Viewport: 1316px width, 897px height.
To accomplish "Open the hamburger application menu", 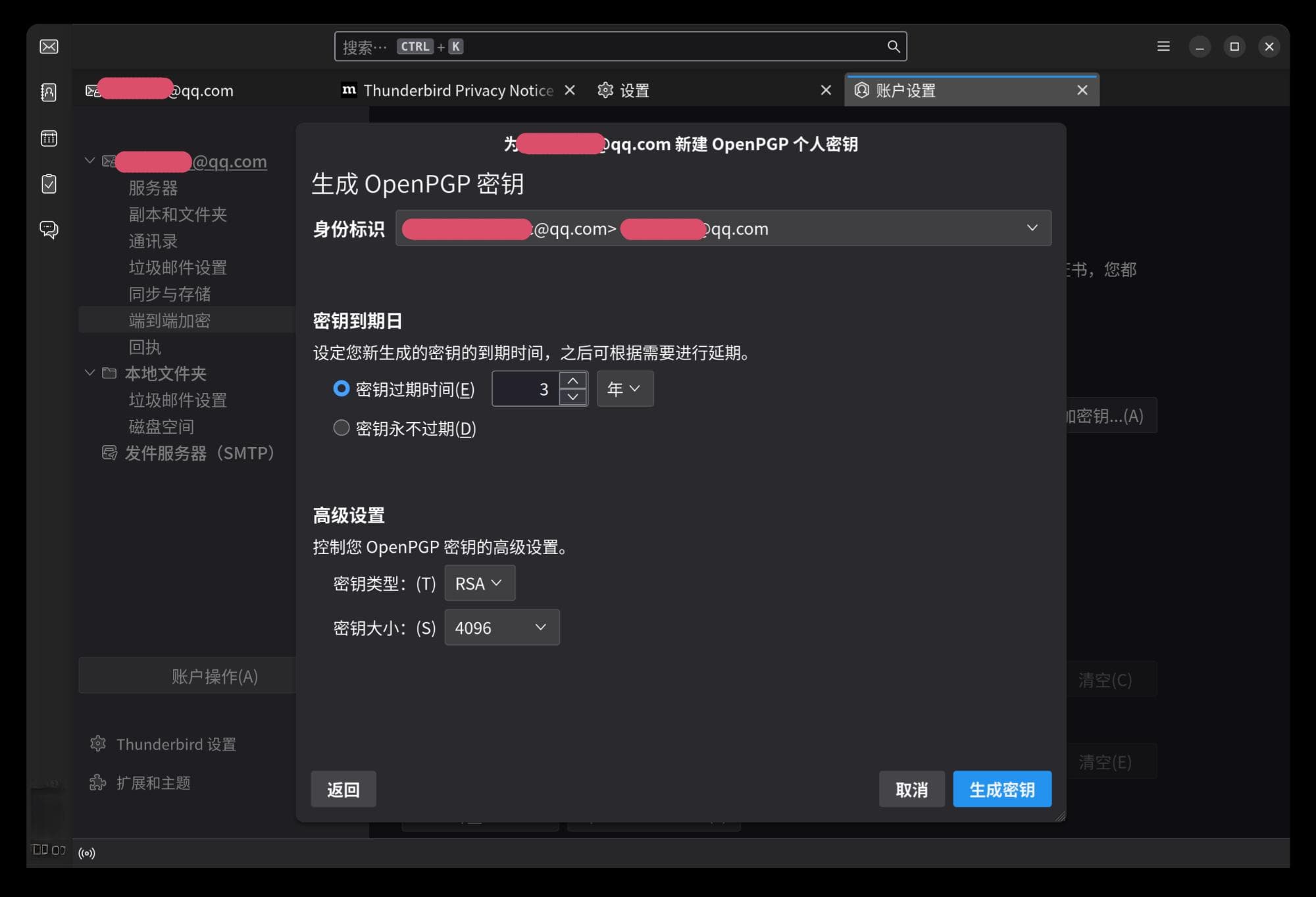I will 1163,47.
